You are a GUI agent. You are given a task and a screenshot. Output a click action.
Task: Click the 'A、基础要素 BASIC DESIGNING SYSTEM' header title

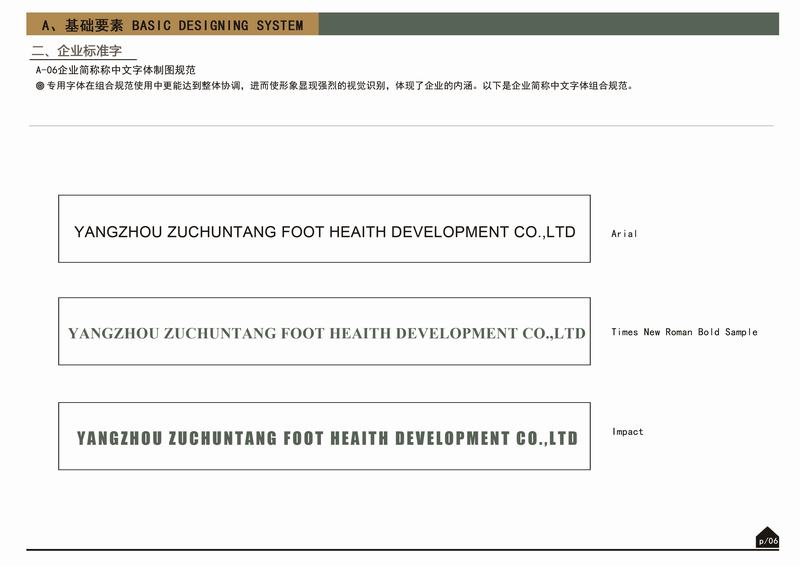(172, 25)
